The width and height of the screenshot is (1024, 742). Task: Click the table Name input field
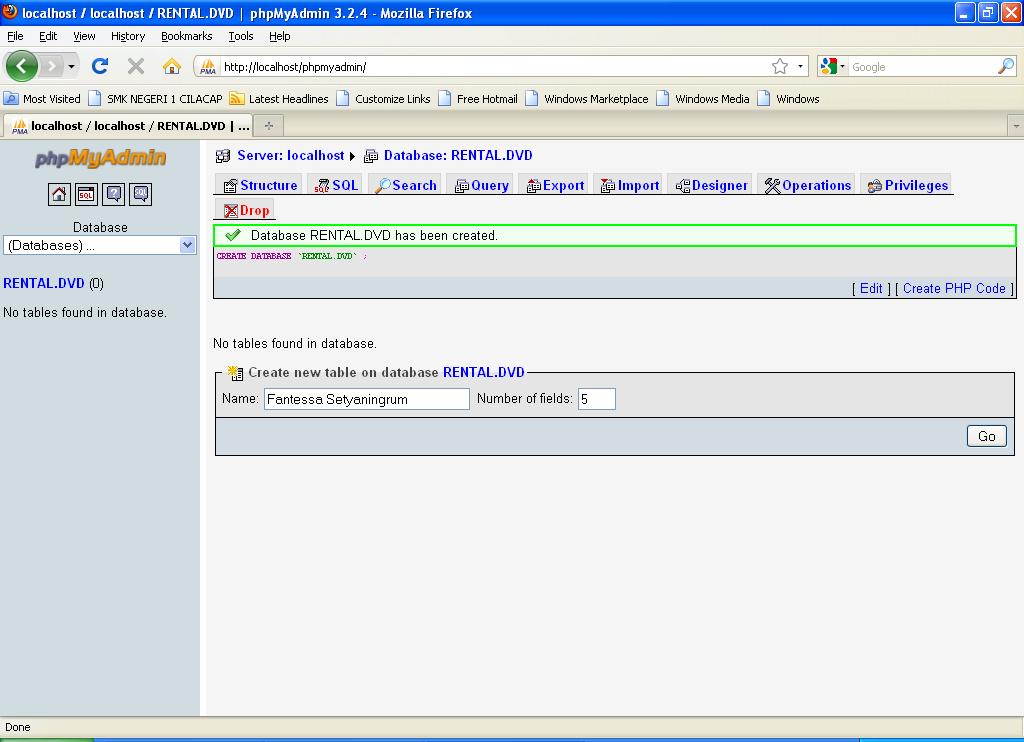(x=366, y=399)
